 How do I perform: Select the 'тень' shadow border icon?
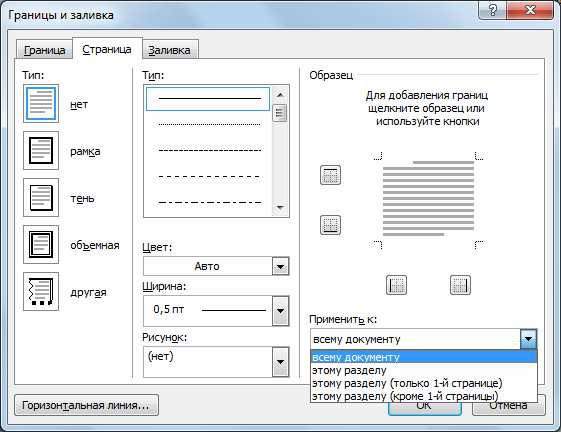click(x=41, y=198)
